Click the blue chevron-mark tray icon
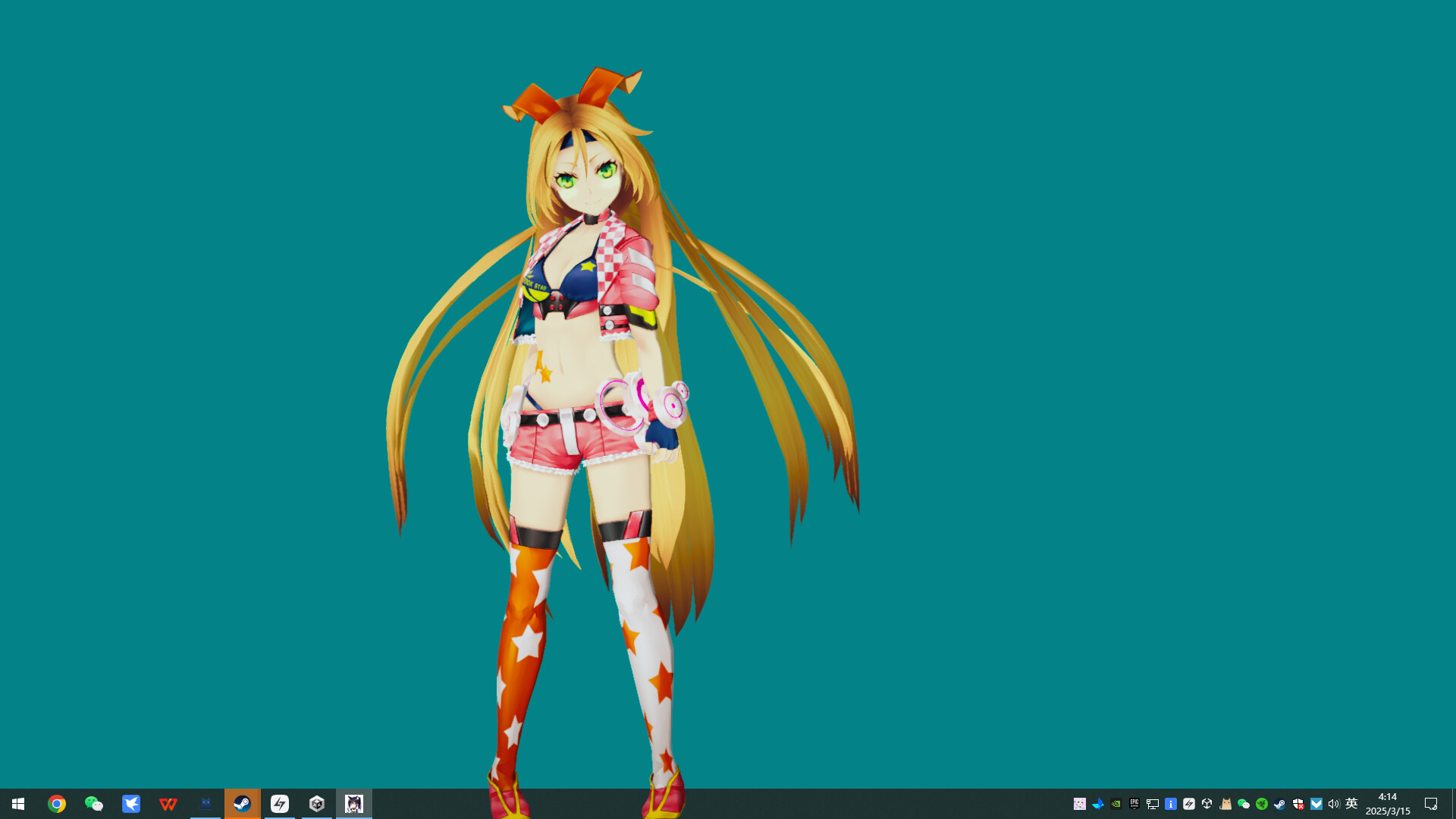The image size is (1456, 819). pyautogui.click(x=1316, y=804)
